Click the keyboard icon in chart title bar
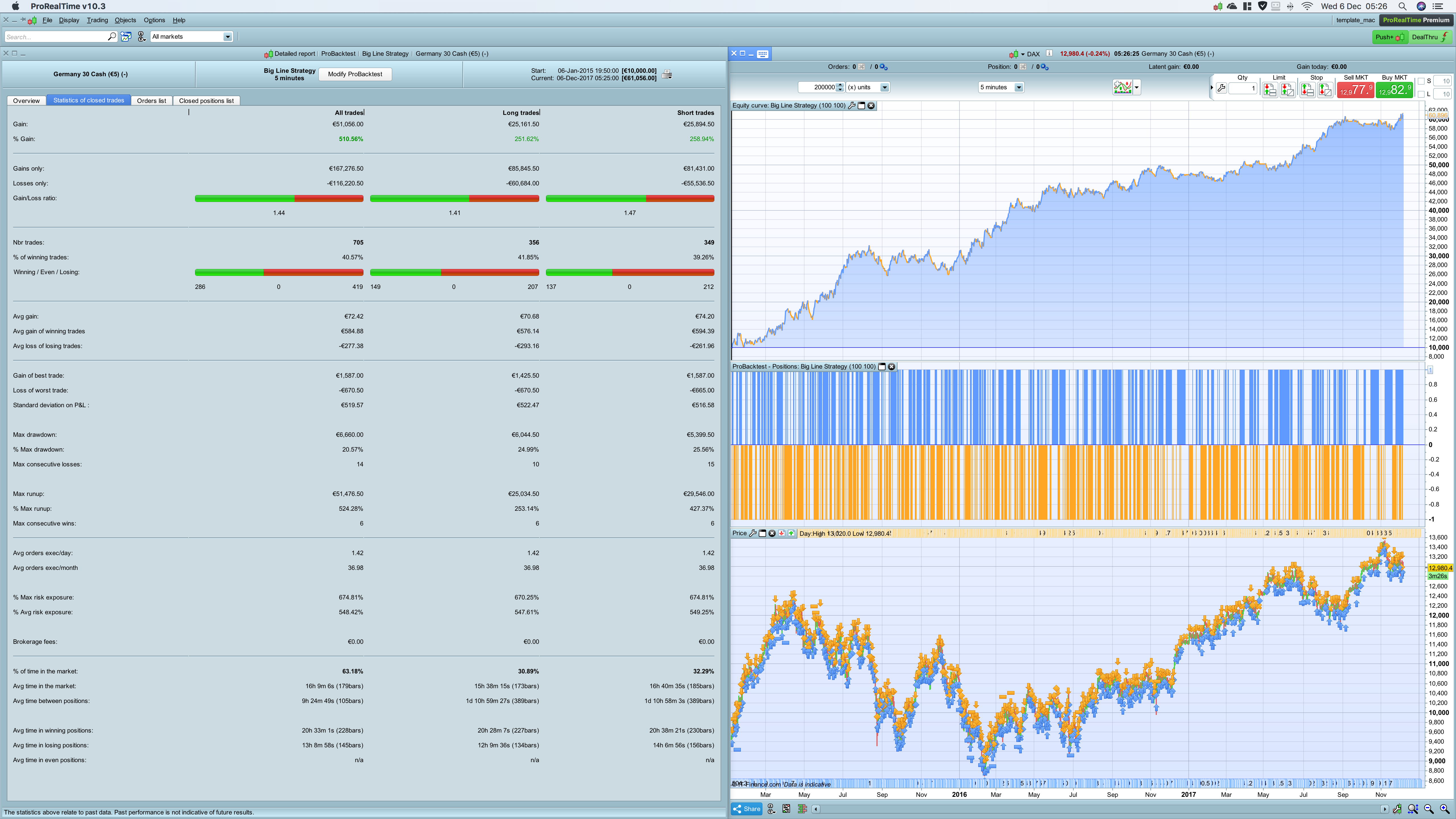1456x819 pixels. pos(762,54)
